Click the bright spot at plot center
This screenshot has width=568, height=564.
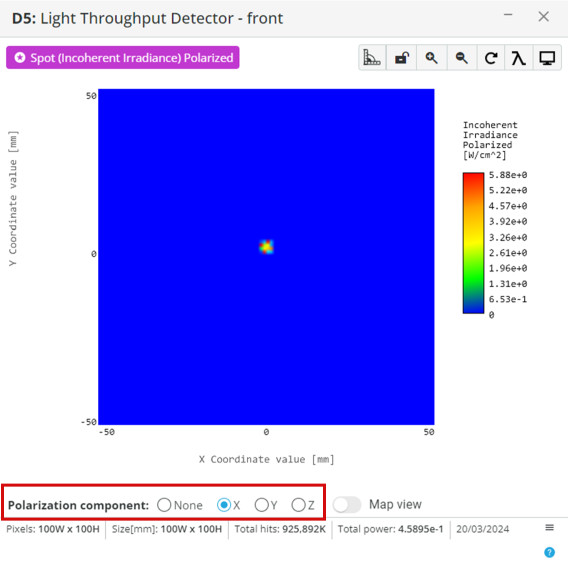(x=266, y=247)
